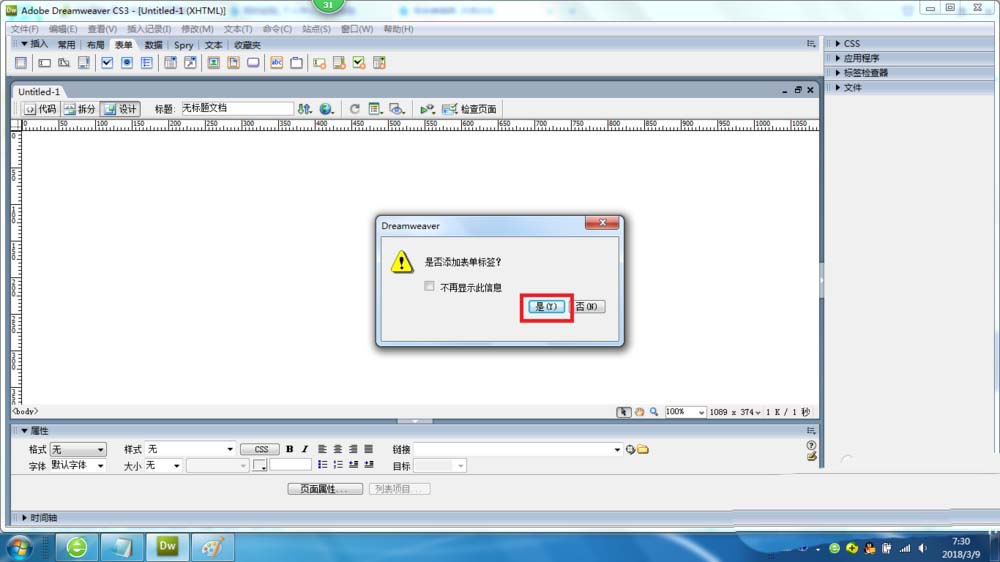Select the Zoom magnifier tool
Viewport: 1000px width, 562px height.
pyautogui.click(x=654, y=412)
